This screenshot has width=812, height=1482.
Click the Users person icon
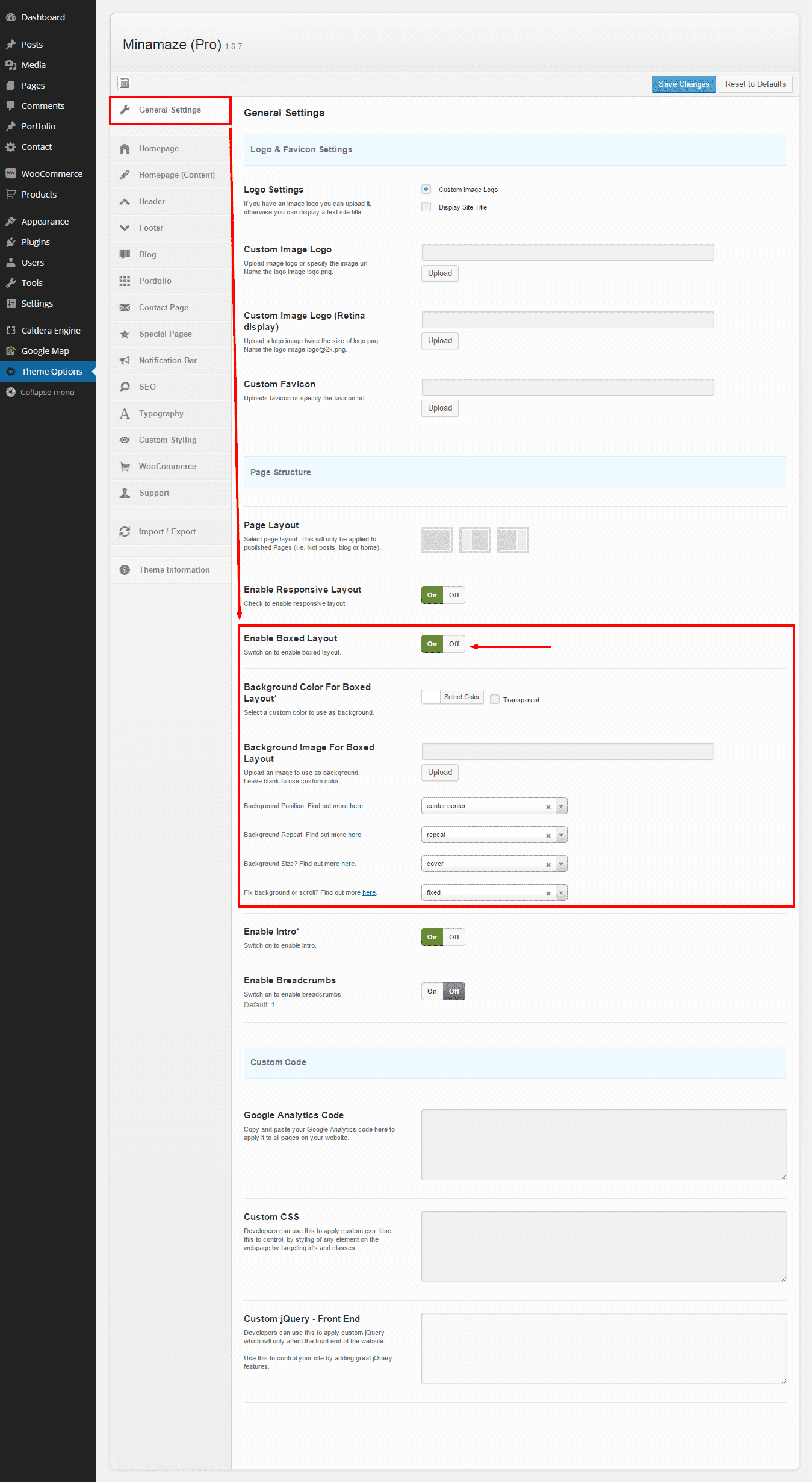(10, 263)
